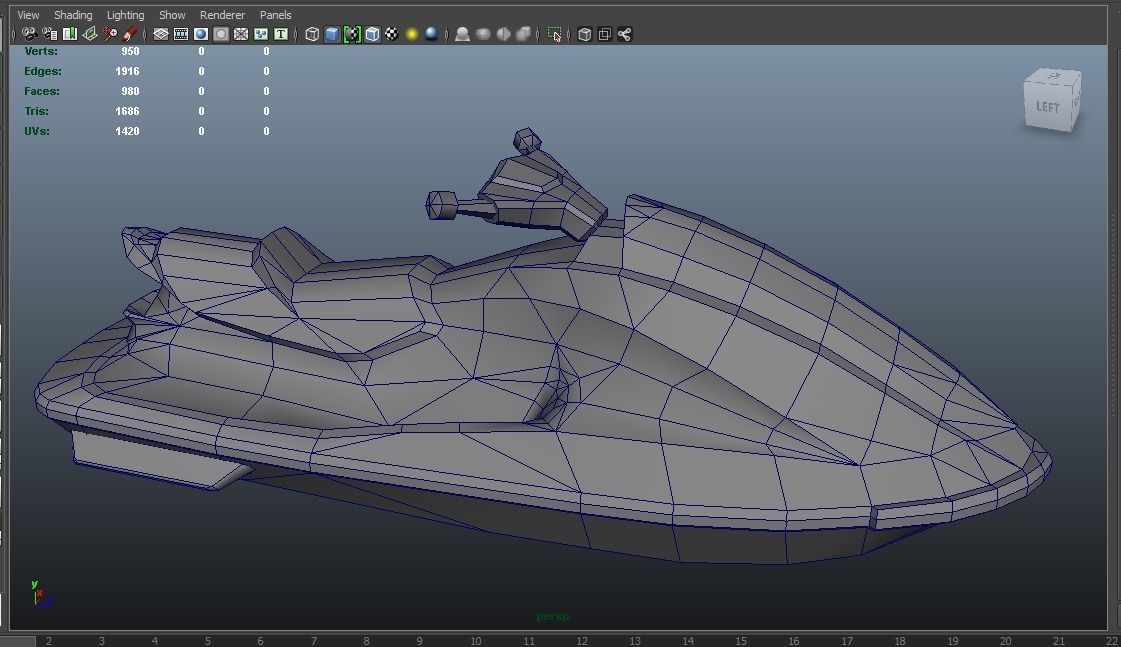This screenshot has width=1121, height=647.
Task: Click the X-Ray Joints icon
Action: click(624, 34)
